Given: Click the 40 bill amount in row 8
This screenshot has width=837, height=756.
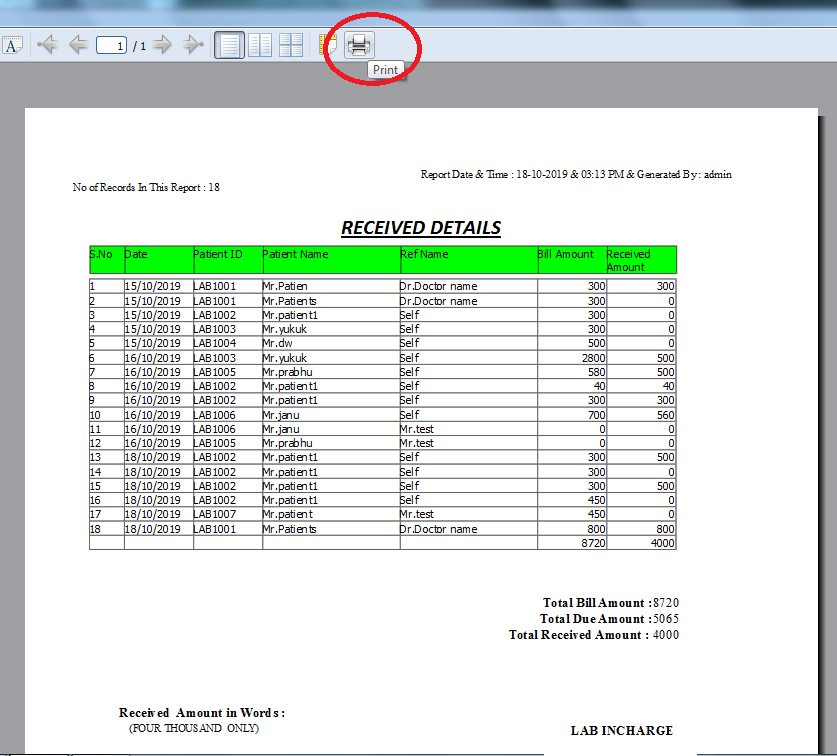Looking at the screenshot, I should [x=599, y=386].
